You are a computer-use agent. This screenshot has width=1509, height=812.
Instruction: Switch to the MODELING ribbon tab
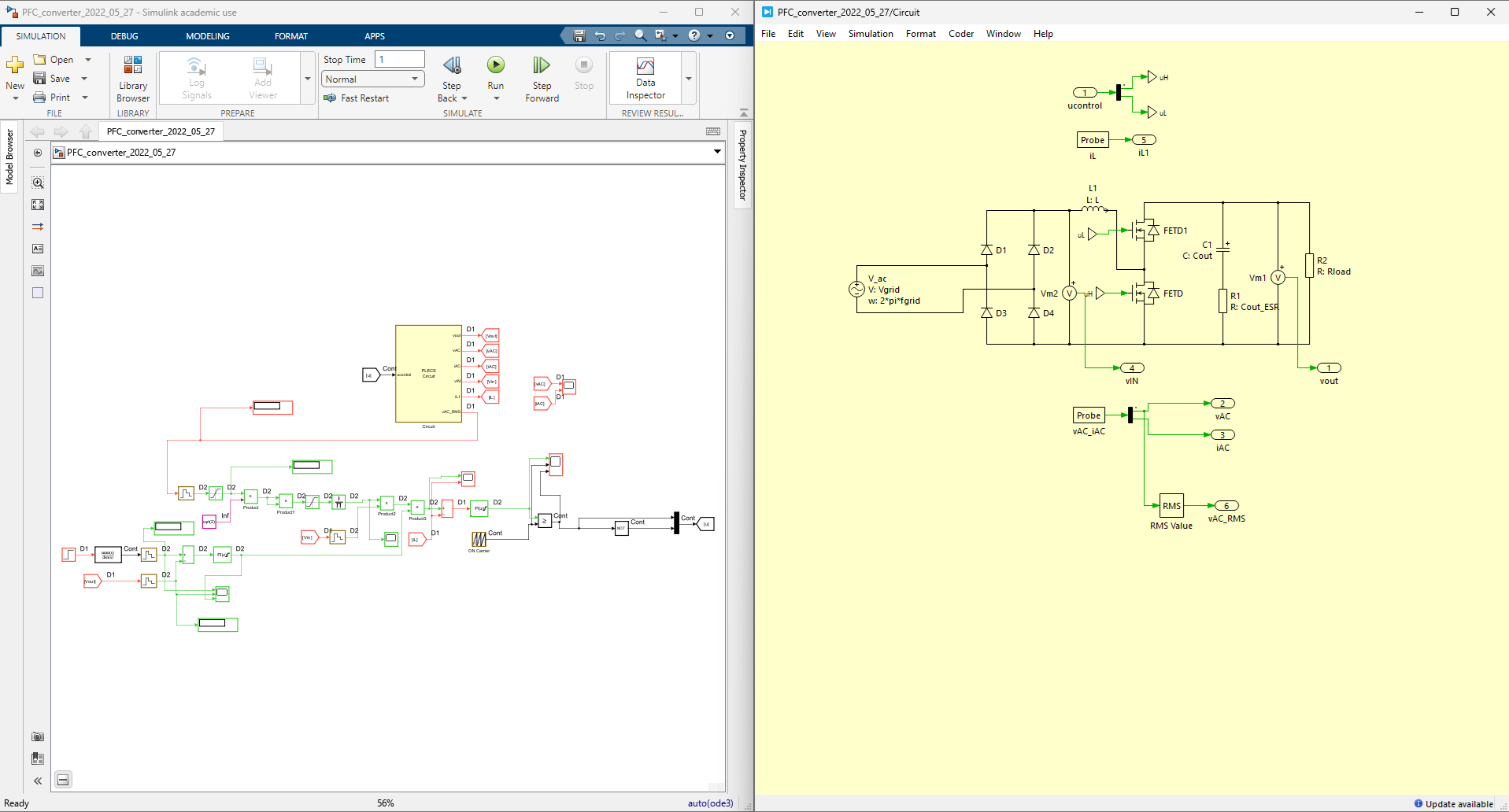coord(207,36)
